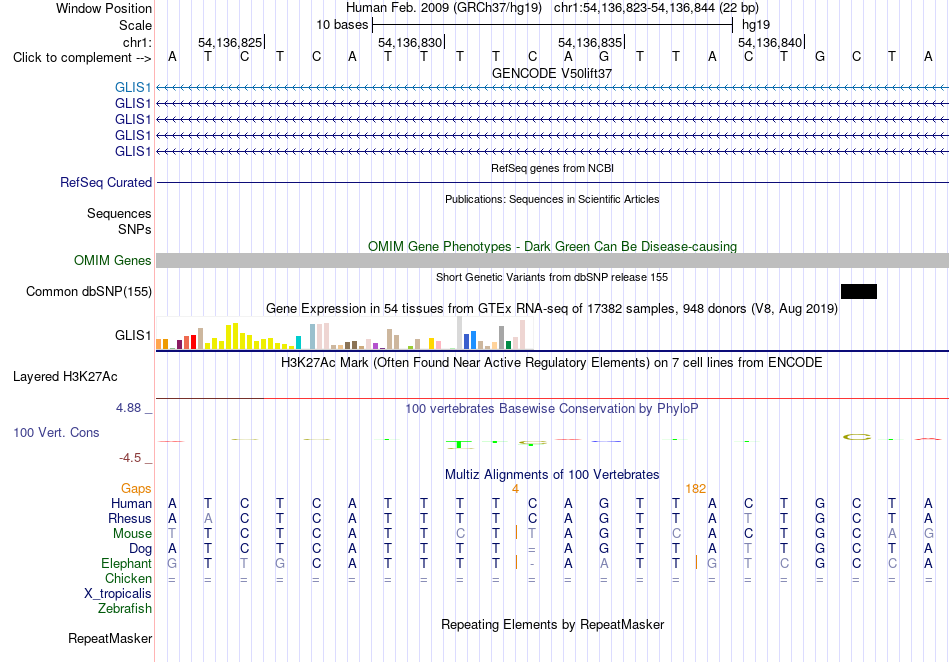Image resolution: width=950 pixels, height=662 pixels.
Task: Click the chr1:54,136,823-54,136,844 (22 bp) position text
Action: (656, 8)
